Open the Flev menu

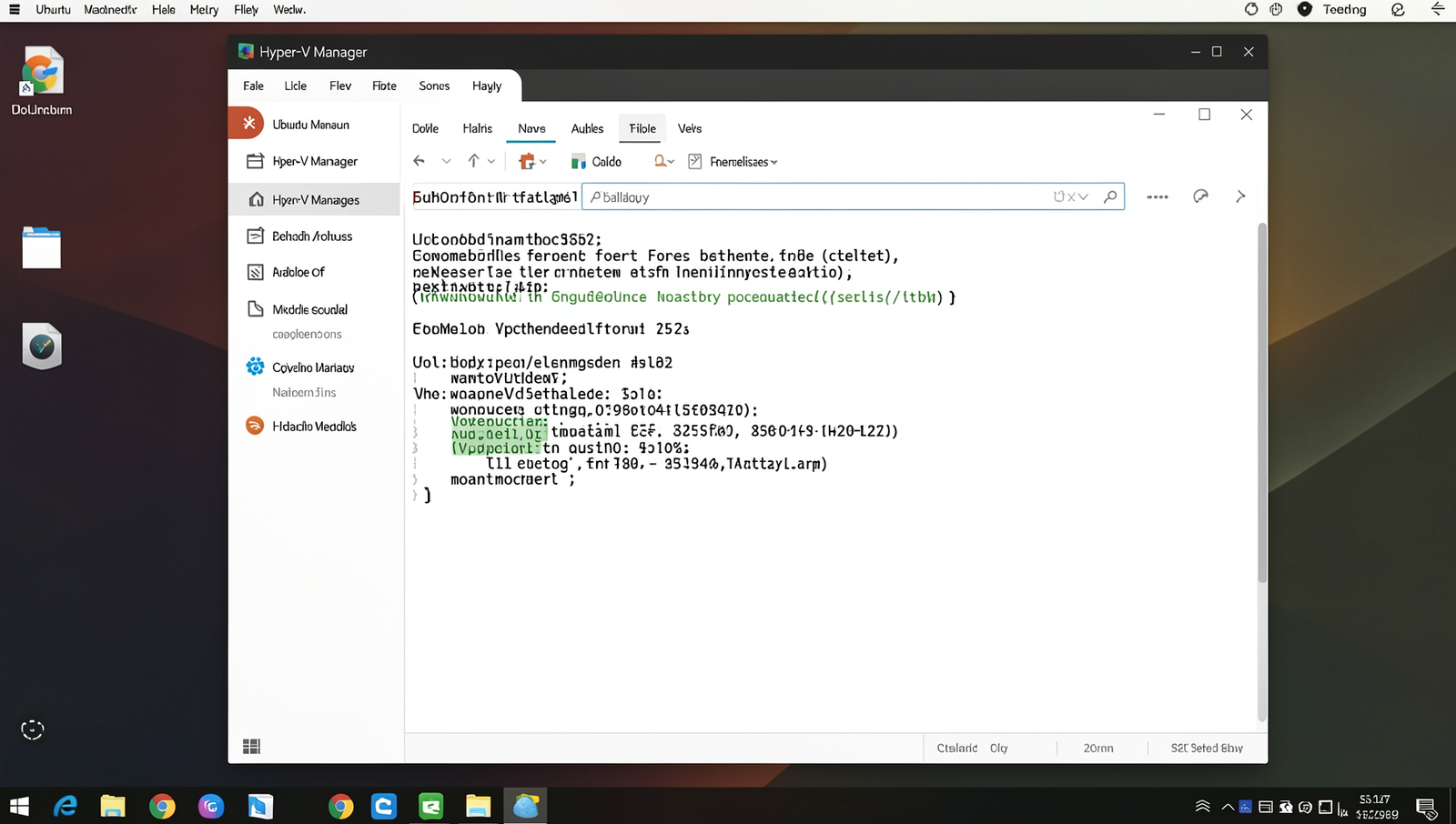[340, 85]
